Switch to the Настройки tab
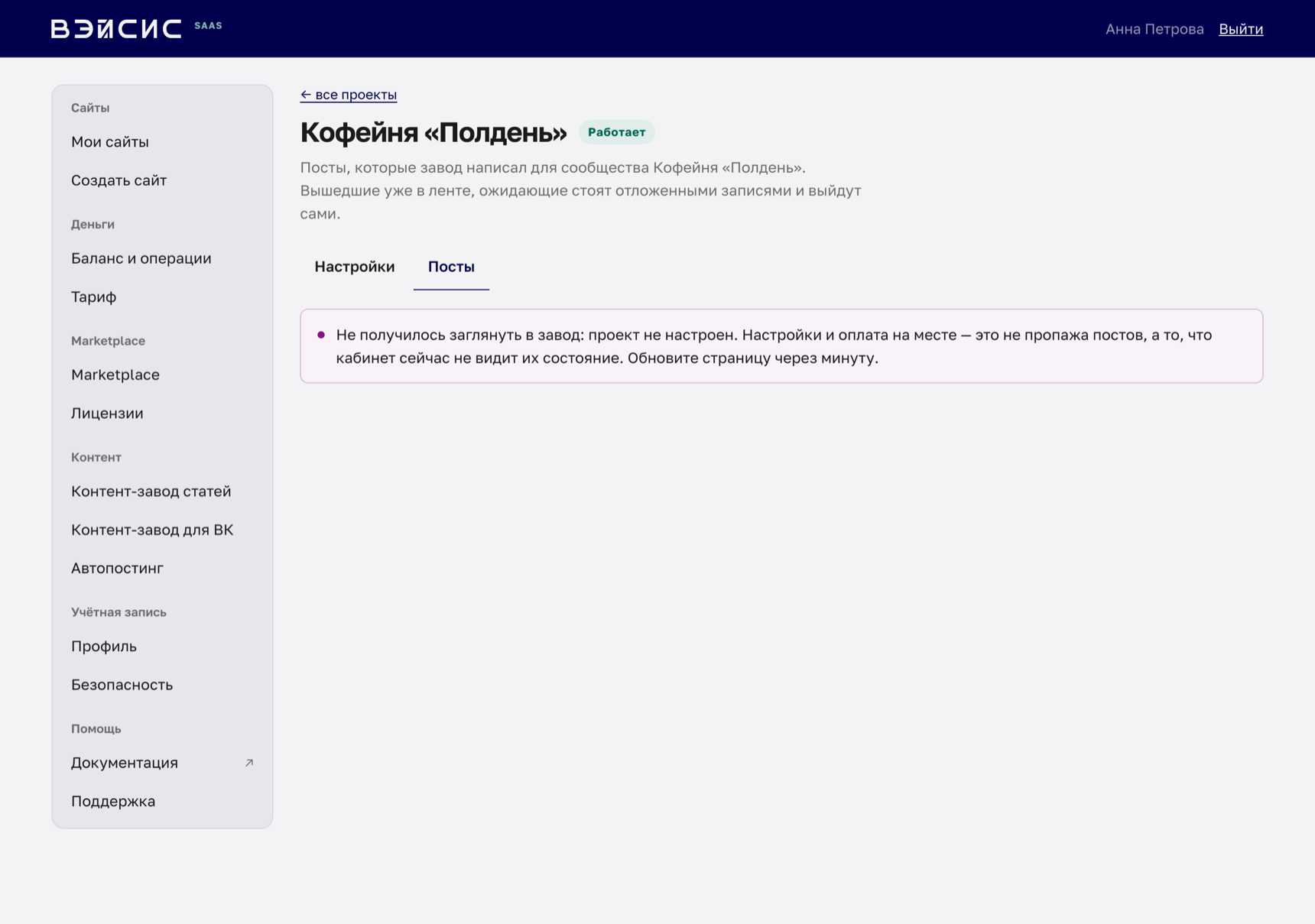 (x=355, y=267)
